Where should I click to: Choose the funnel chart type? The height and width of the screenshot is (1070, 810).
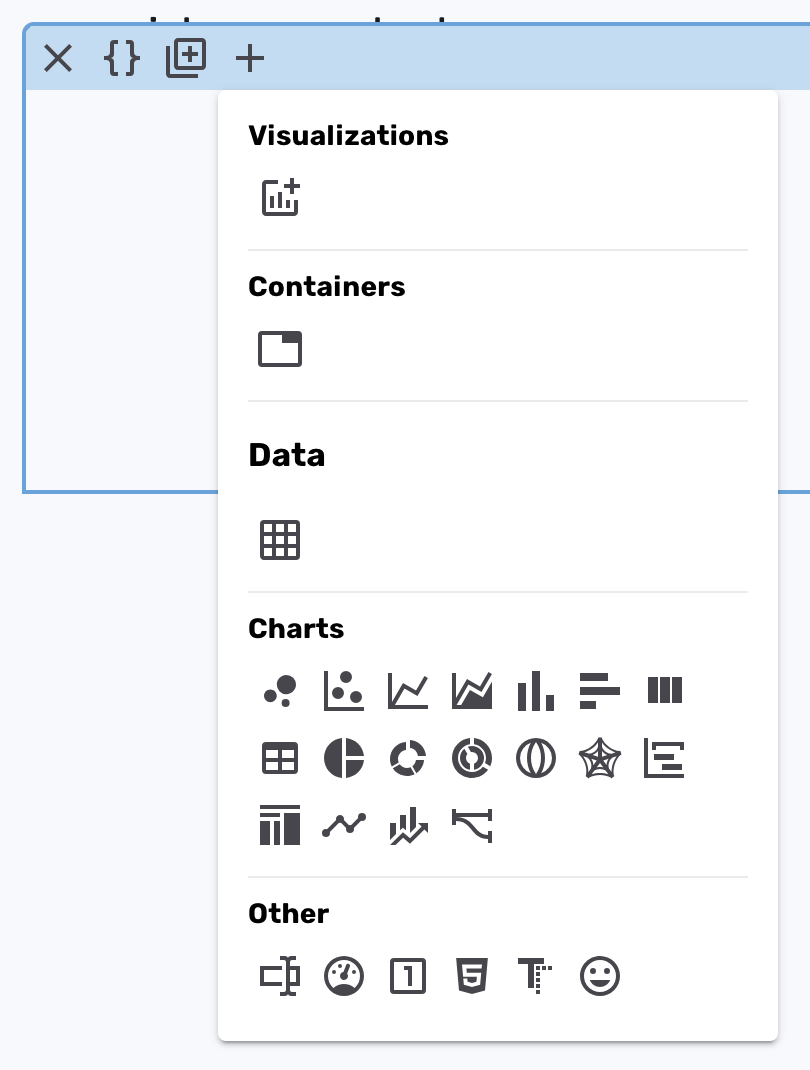tap(664, 758)
